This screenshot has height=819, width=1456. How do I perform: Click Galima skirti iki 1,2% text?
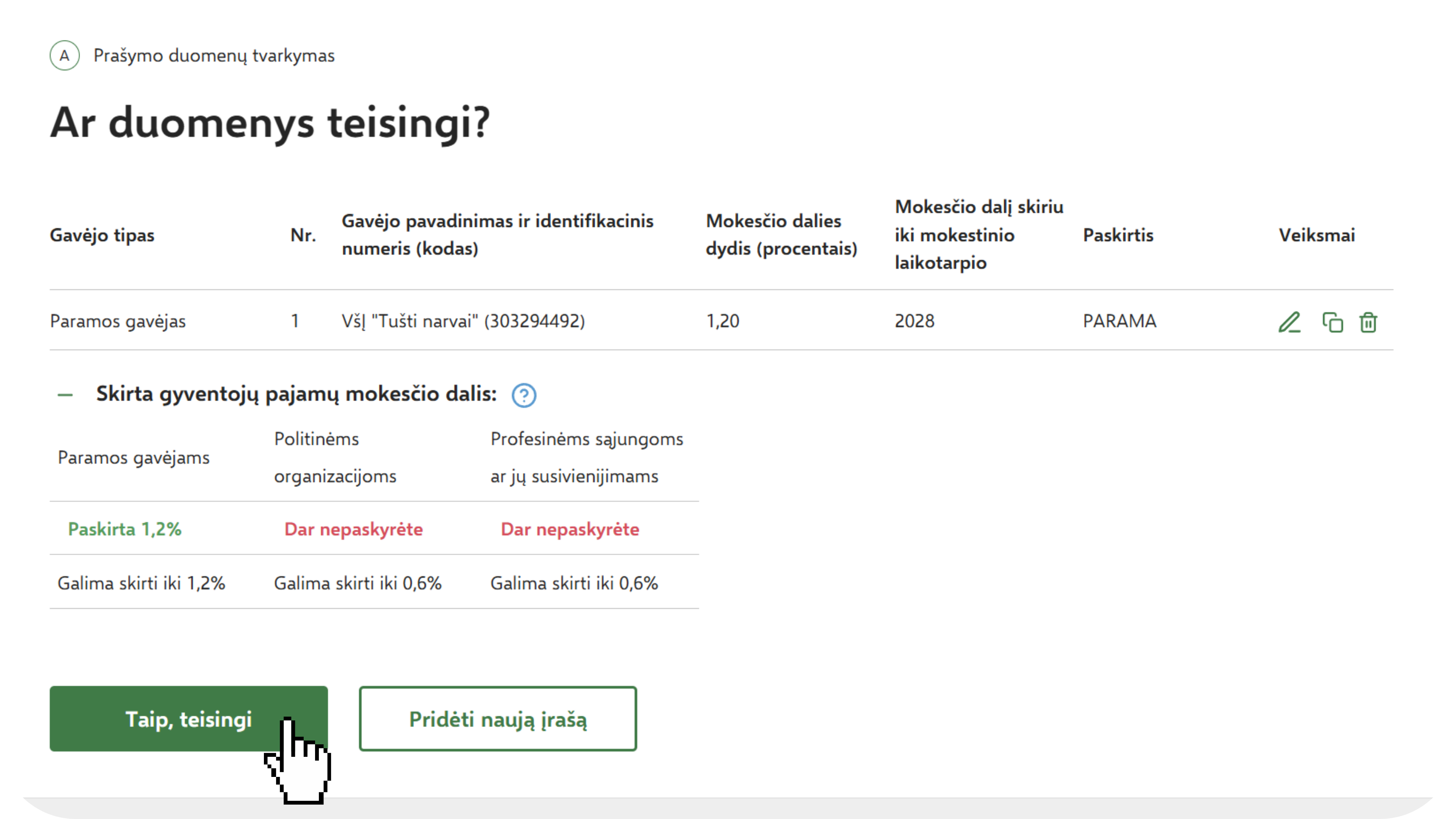pos(141,583)
